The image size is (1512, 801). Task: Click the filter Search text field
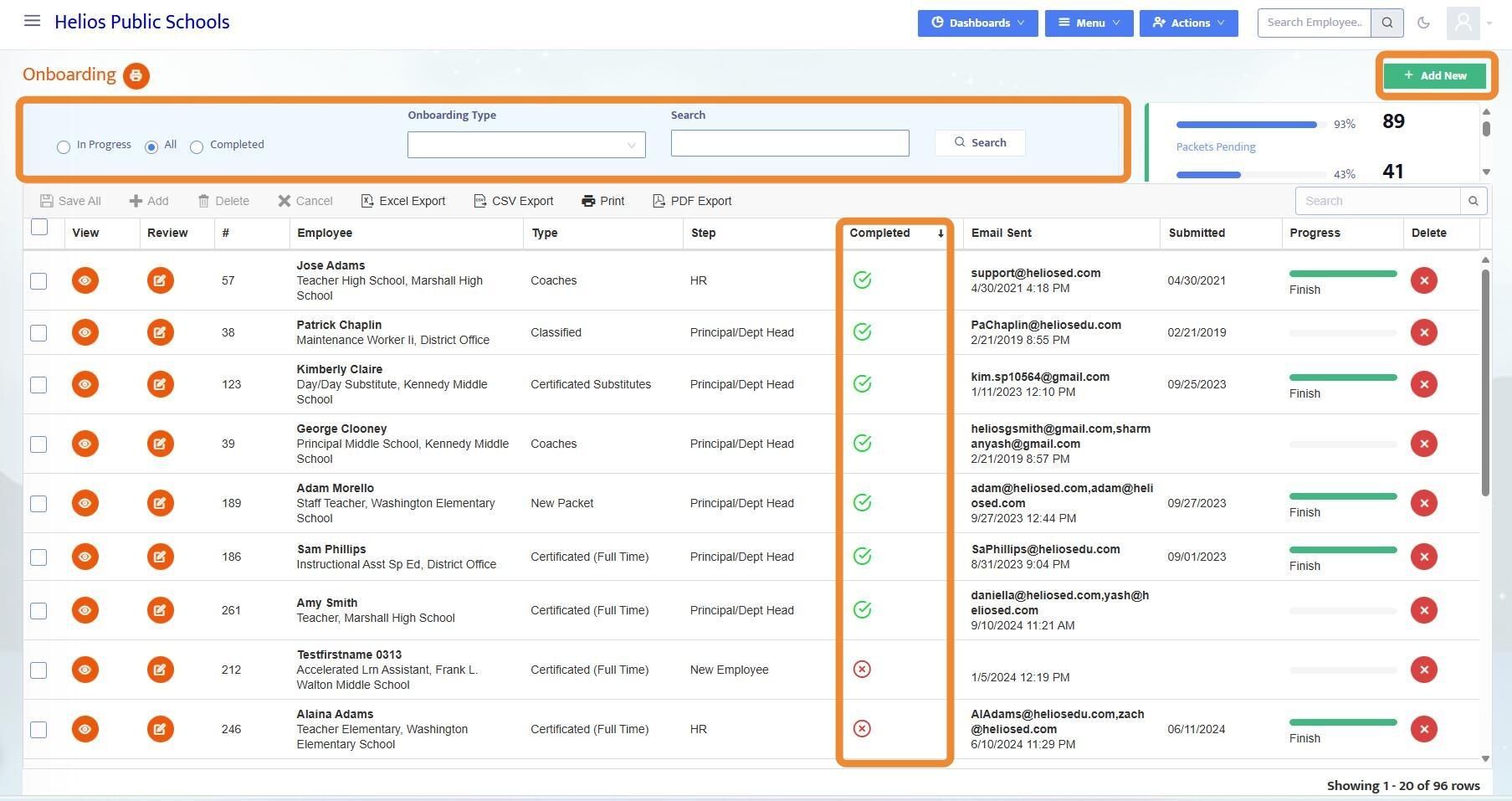(790, 143)
